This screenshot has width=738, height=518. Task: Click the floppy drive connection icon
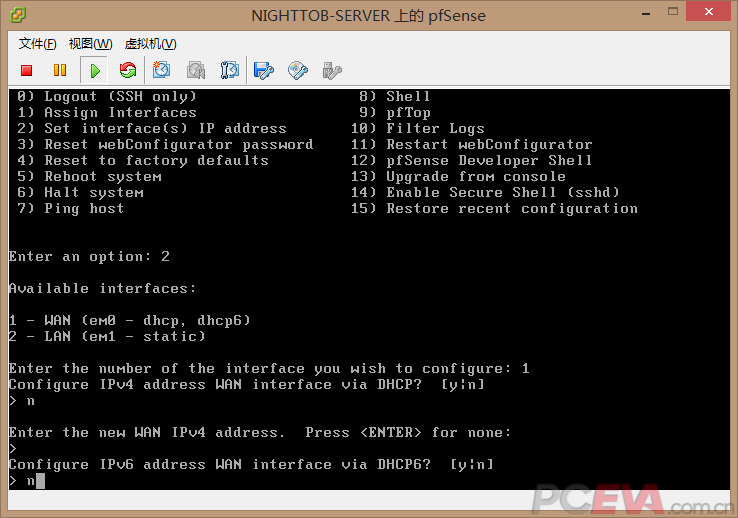(x=264, y=70)
